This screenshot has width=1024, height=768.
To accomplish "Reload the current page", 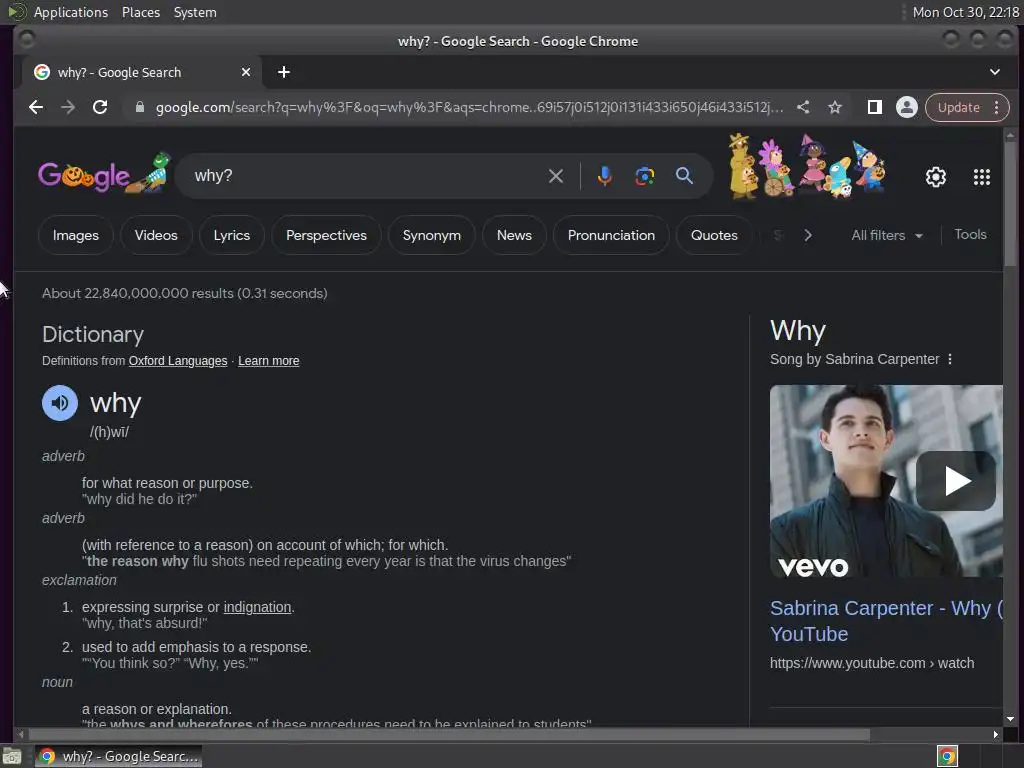I will click(100, 107).
